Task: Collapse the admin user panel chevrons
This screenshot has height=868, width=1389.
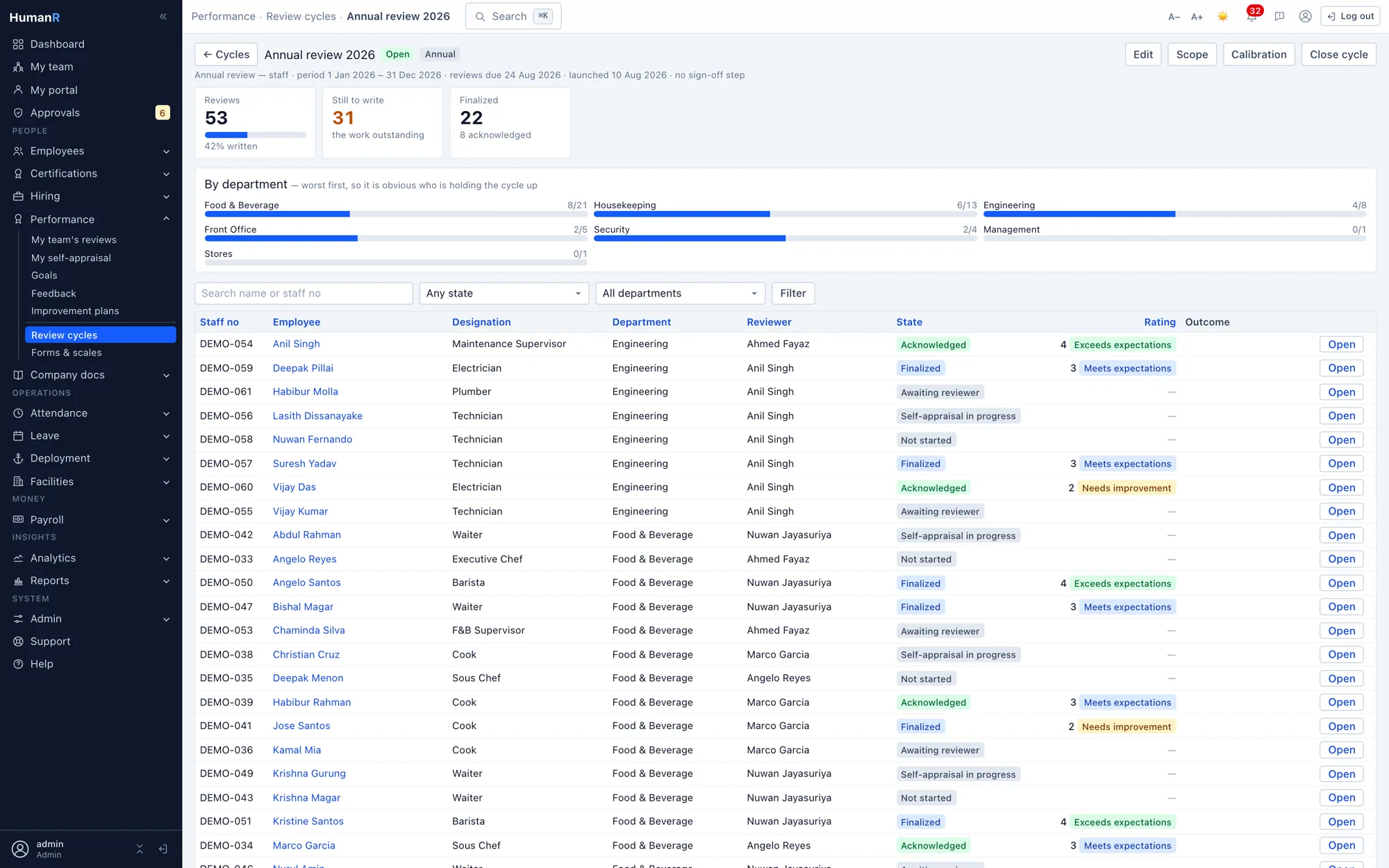Action: click(x=140, y=849)
